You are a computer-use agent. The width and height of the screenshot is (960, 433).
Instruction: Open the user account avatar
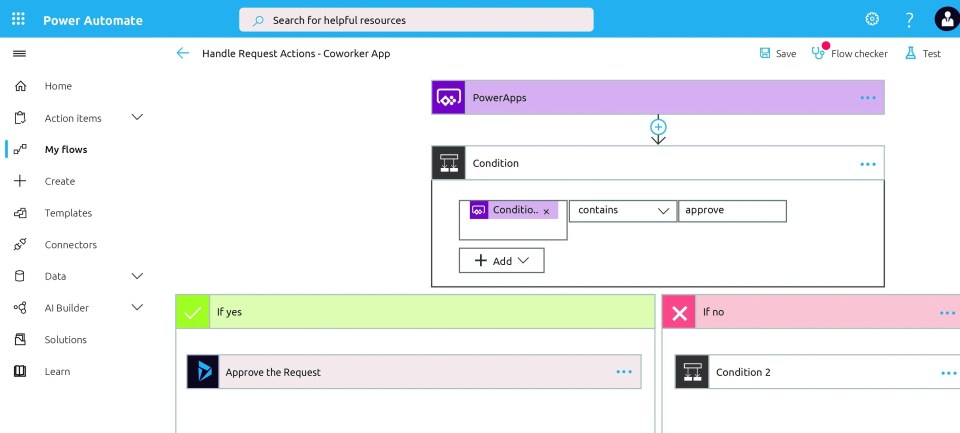pos(945,19)
